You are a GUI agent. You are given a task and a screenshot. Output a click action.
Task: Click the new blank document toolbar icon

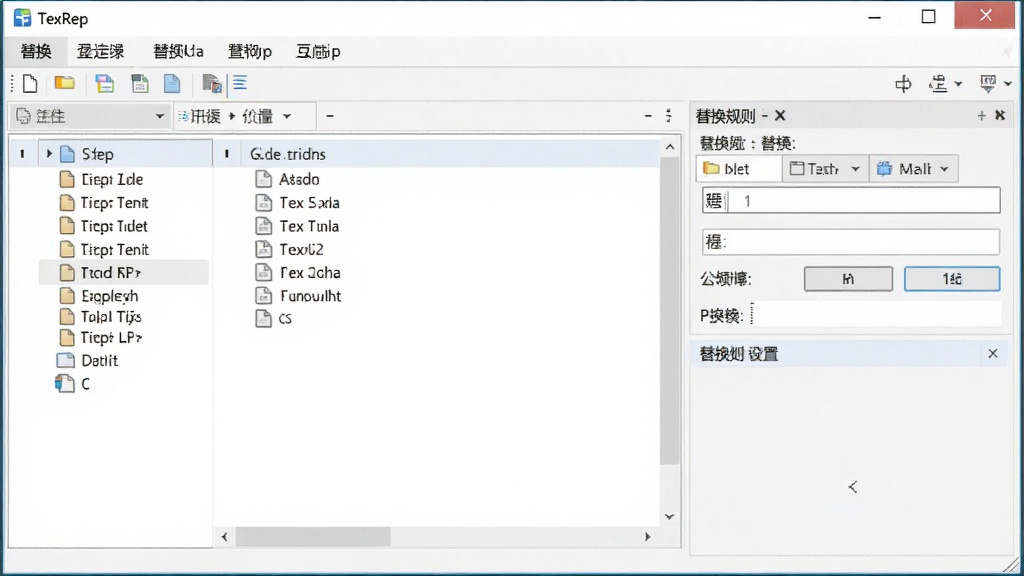point(30,84)
